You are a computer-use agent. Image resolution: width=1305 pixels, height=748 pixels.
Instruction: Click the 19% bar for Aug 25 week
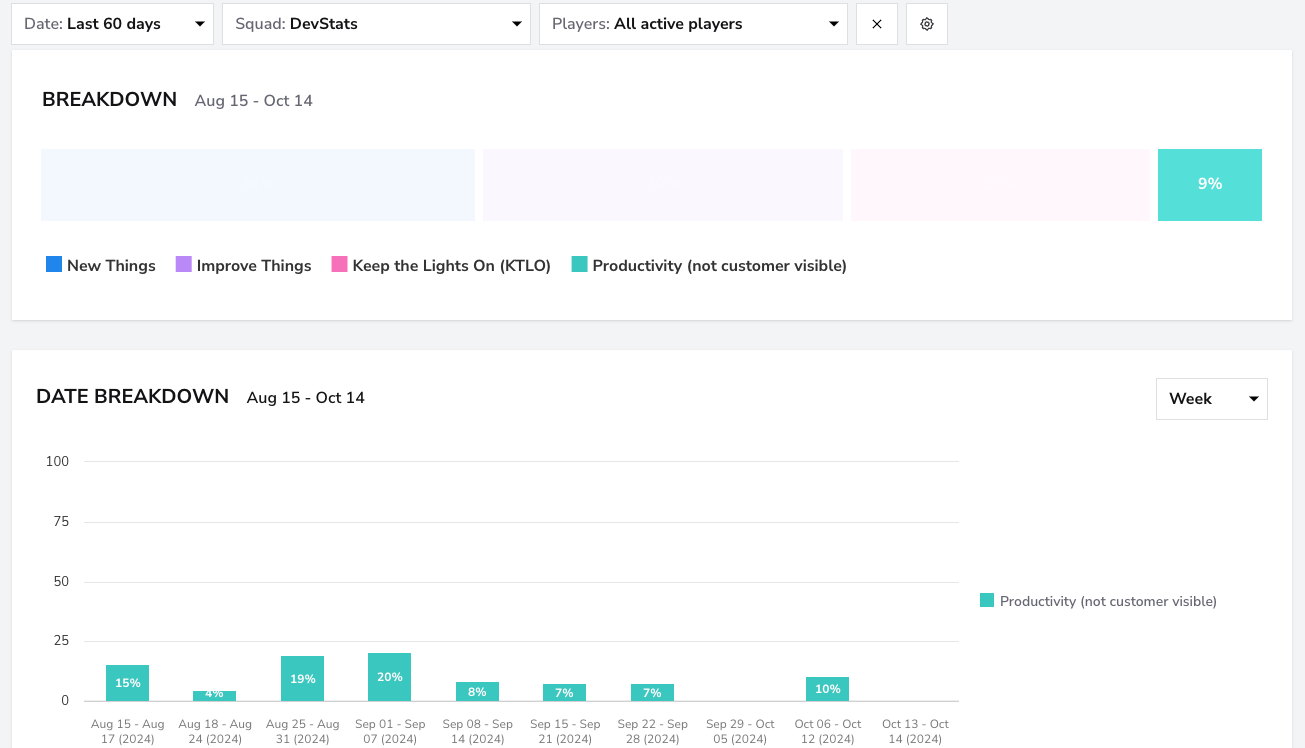click(302, 678)
